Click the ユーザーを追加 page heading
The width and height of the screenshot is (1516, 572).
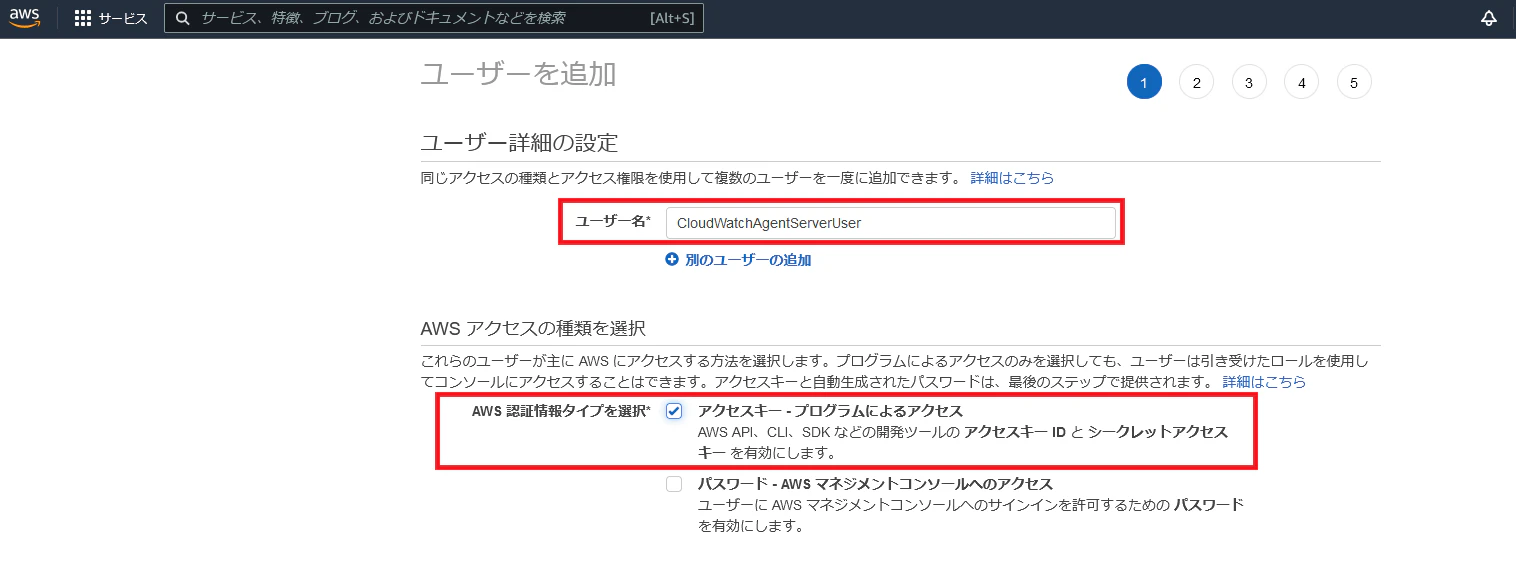click(x=518, y=74)
